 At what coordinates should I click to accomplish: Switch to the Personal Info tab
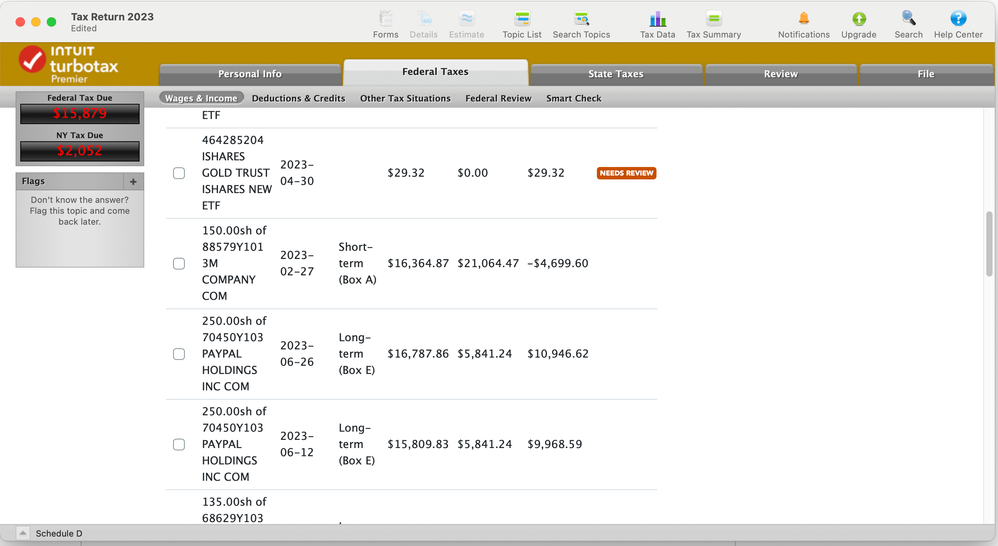[250, 74]
